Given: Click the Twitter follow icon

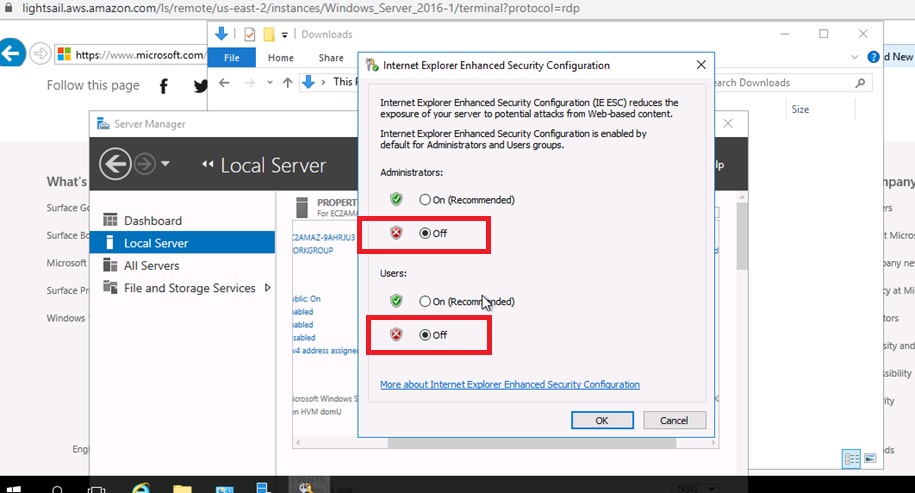Looking at the screenshot, I should (x=200, y=86).
